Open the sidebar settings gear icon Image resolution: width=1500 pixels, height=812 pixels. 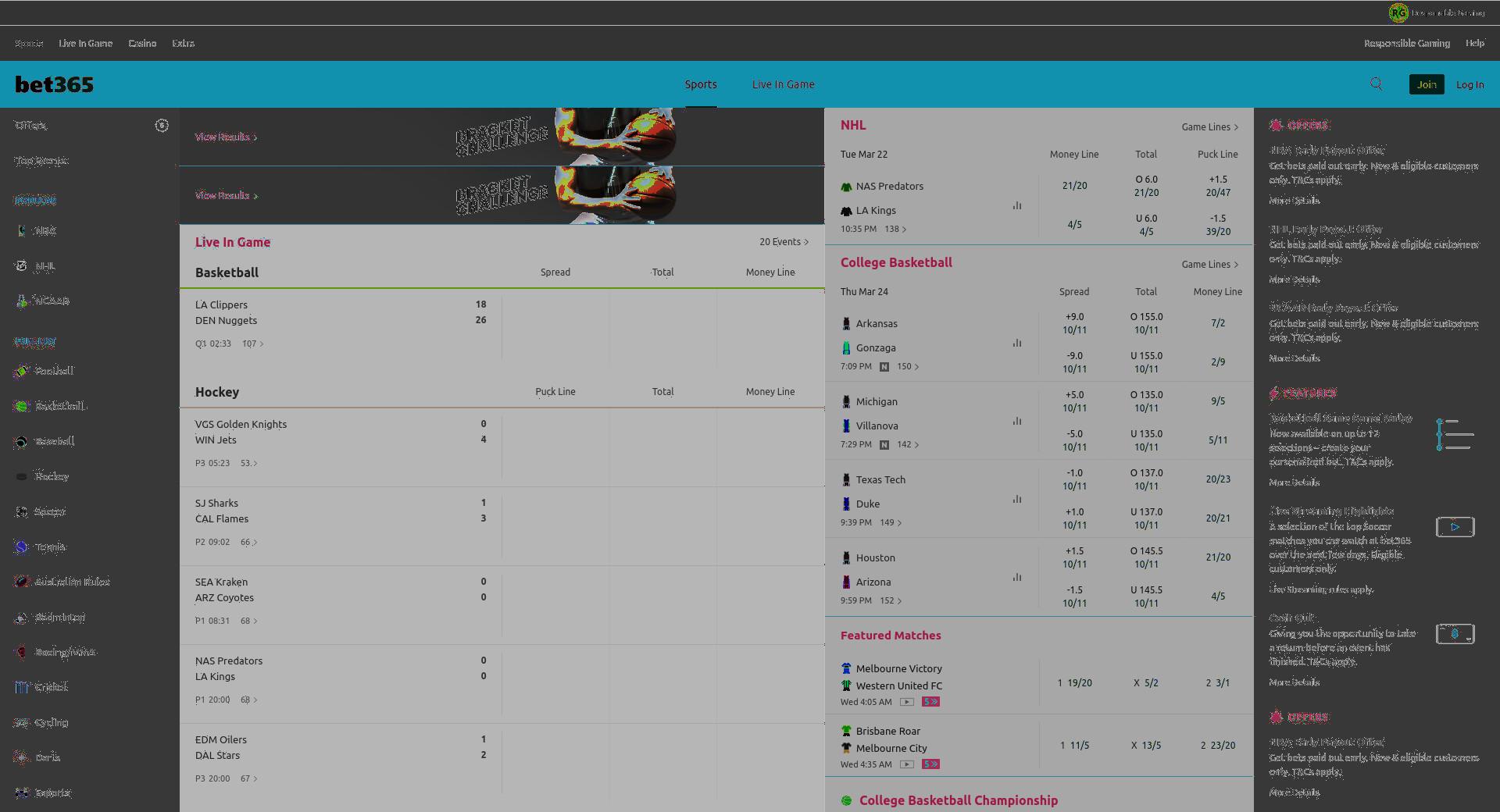tap(162, 126)
